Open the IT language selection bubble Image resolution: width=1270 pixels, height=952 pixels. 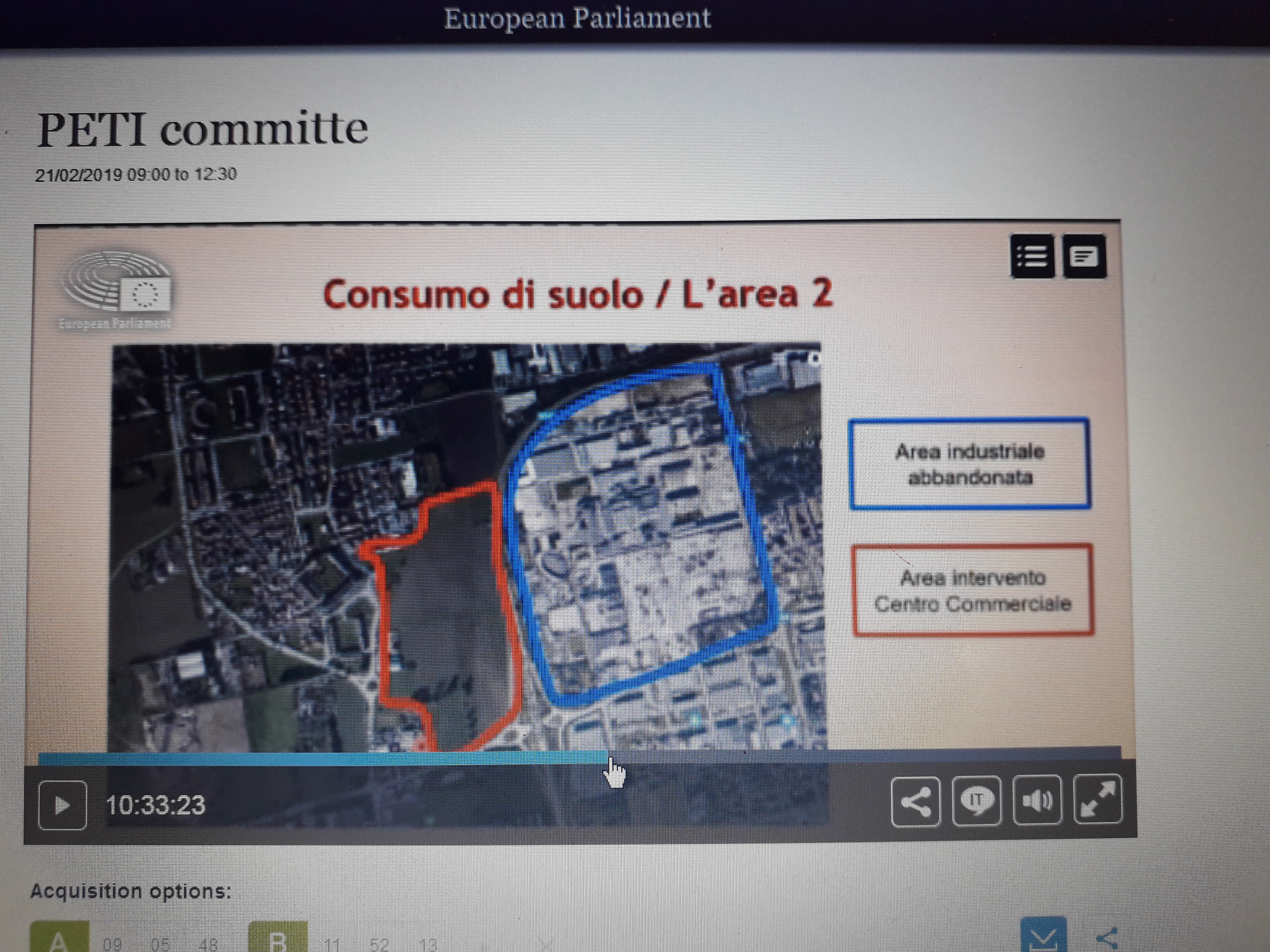(x=976, y=800)
